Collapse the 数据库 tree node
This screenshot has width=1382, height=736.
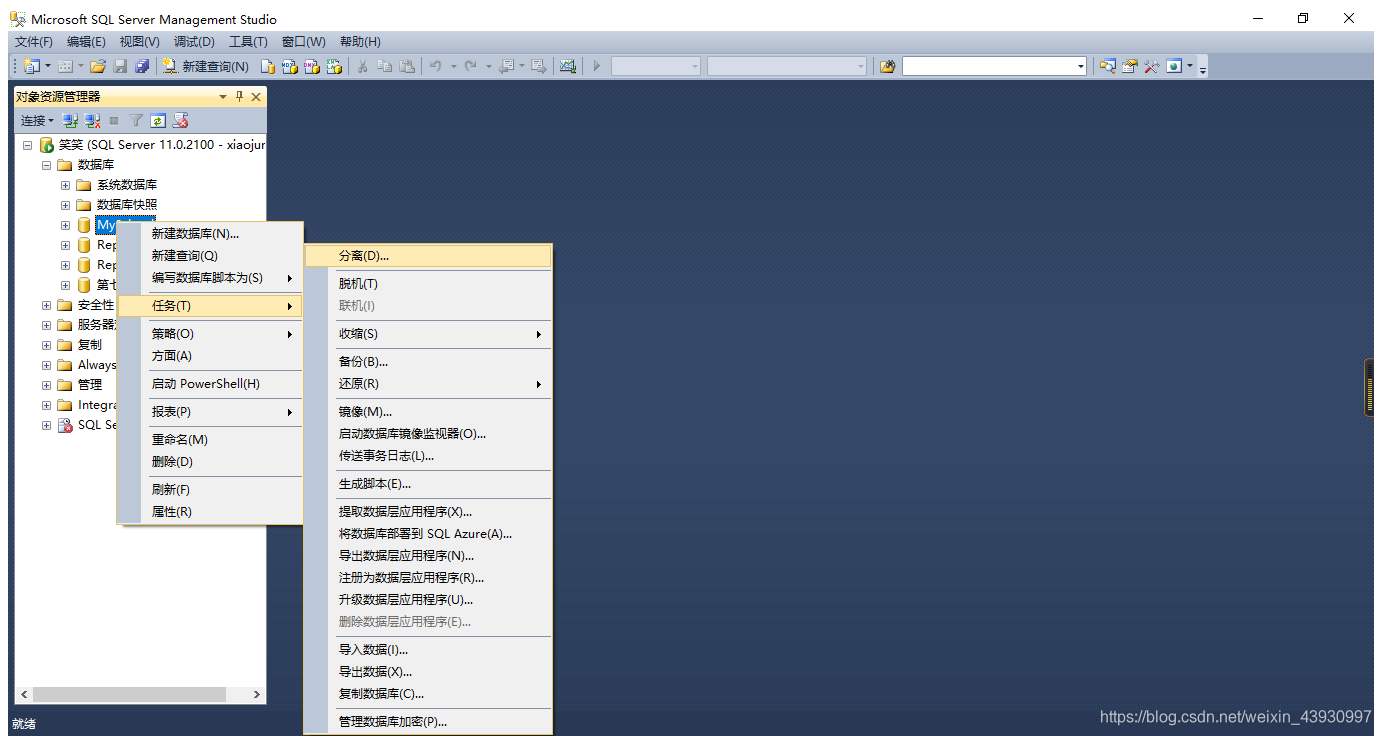pyautogui.click(x=46, y=165)
